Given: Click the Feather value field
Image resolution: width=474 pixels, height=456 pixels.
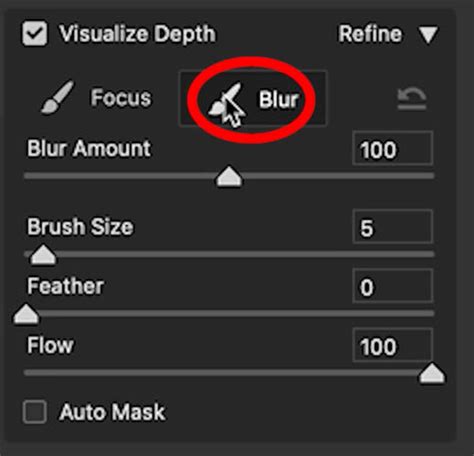Looking at the screenshot, I should click(393, 286).
